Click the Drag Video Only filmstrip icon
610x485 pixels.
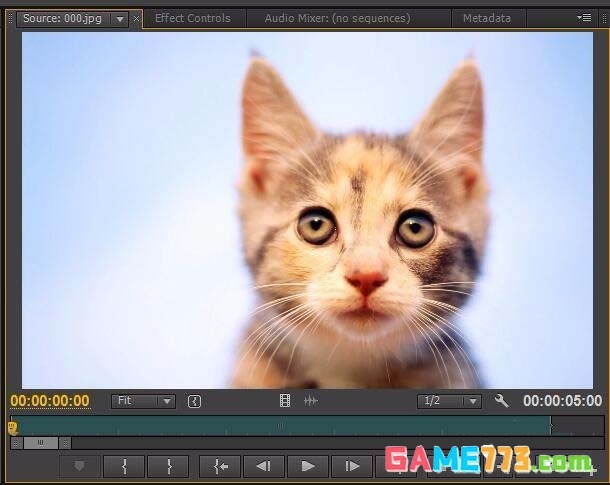point(285,401)
